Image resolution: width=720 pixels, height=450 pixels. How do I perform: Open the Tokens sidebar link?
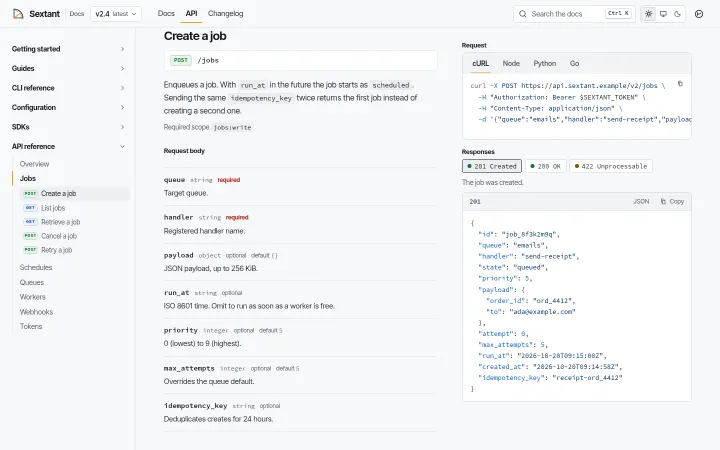(31, 326)
